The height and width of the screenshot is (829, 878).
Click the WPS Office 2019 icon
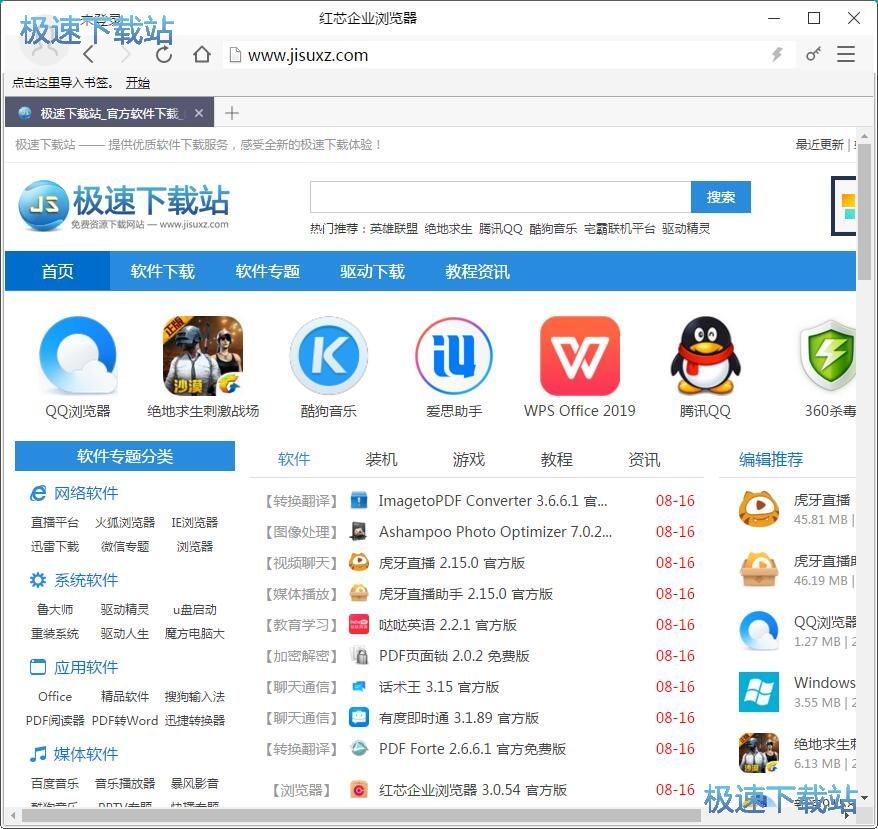point(579,357)
